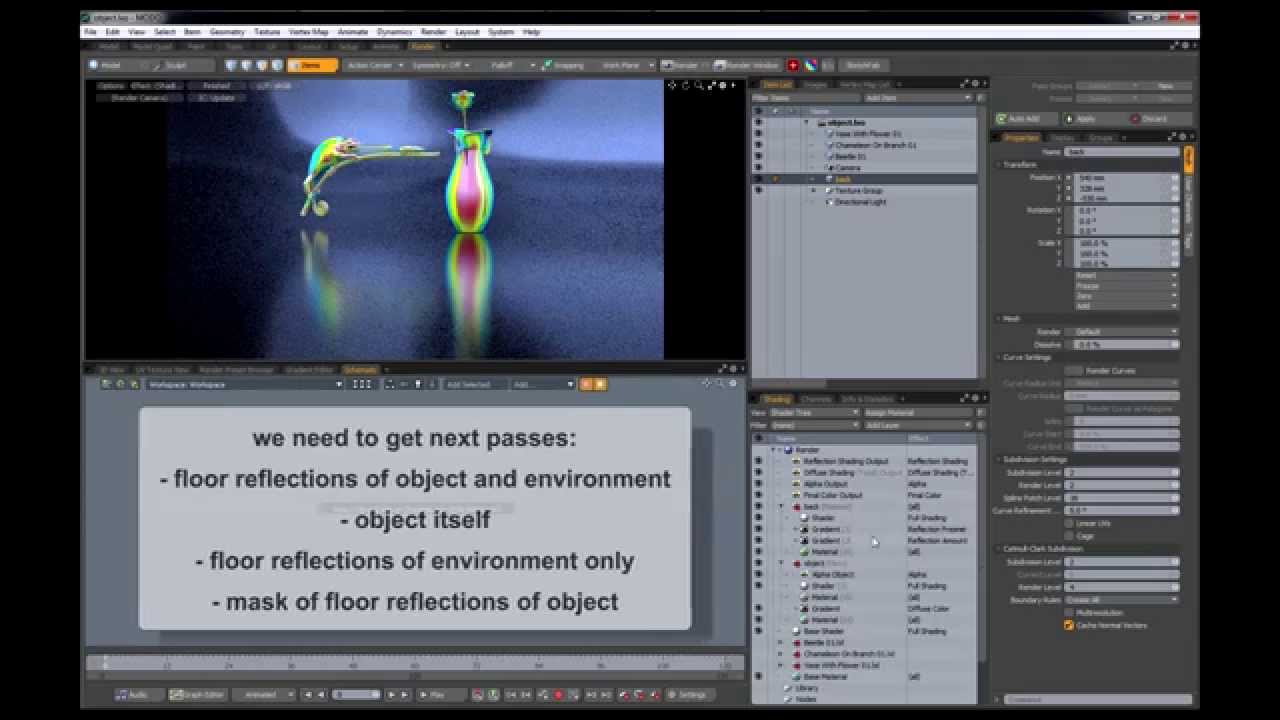Open the Add Layer dropdown
The height and width of the screenshot is (720, 1280).
point(917,425)
